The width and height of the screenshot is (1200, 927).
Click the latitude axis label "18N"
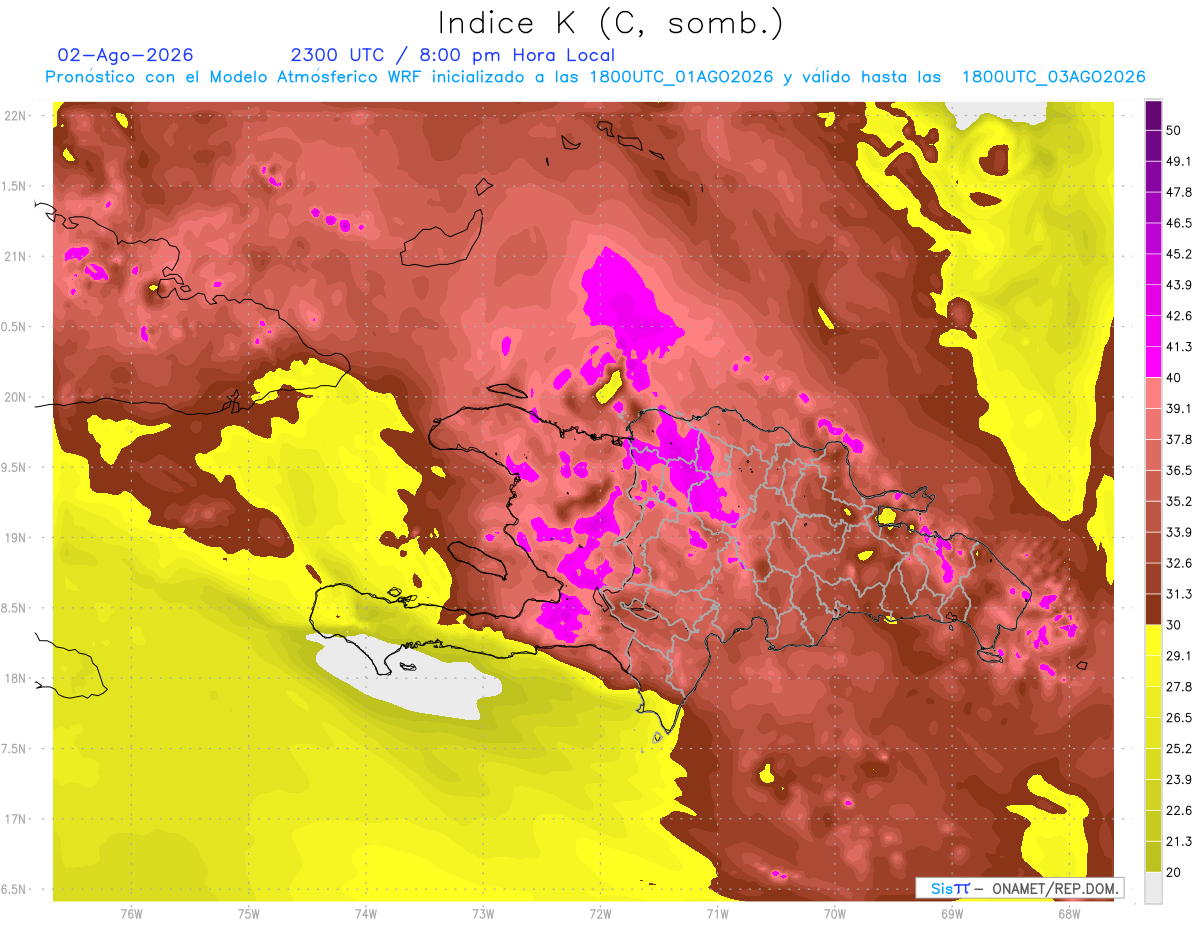14,679
